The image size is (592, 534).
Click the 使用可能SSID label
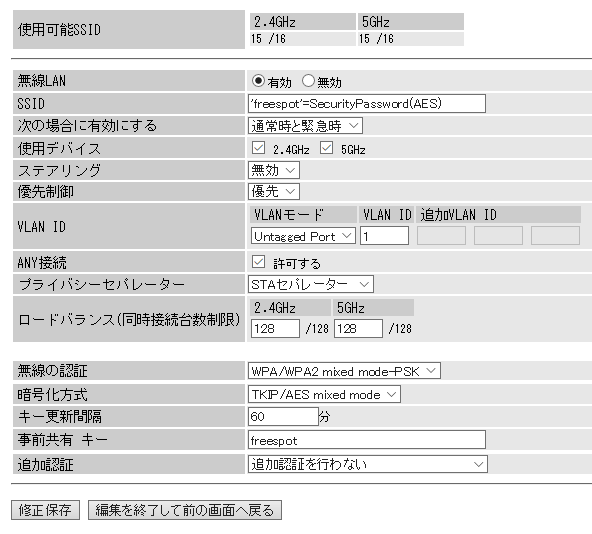click(x=59, y=30)
